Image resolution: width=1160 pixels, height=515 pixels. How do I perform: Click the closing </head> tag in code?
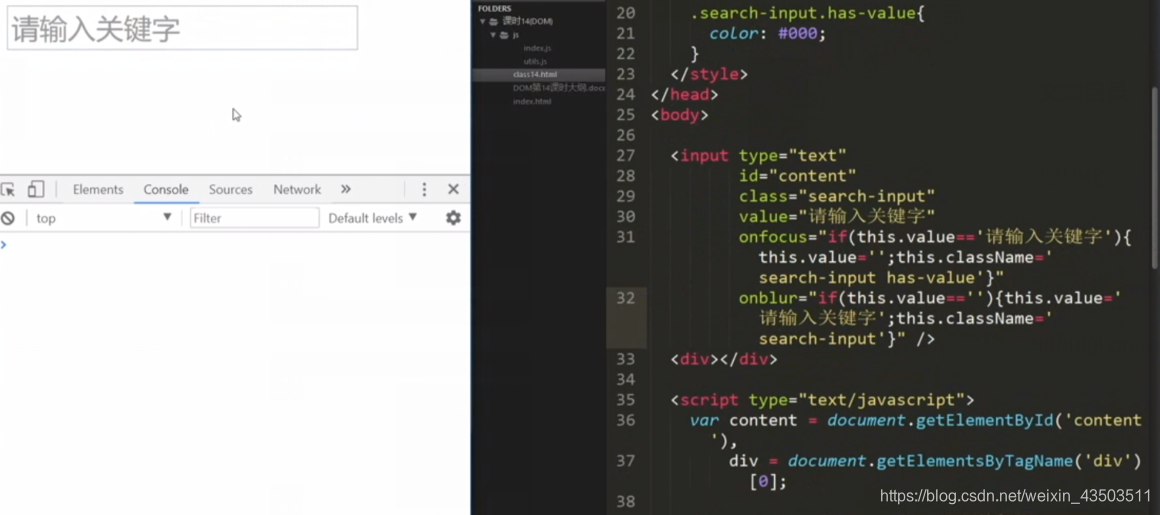684,95
